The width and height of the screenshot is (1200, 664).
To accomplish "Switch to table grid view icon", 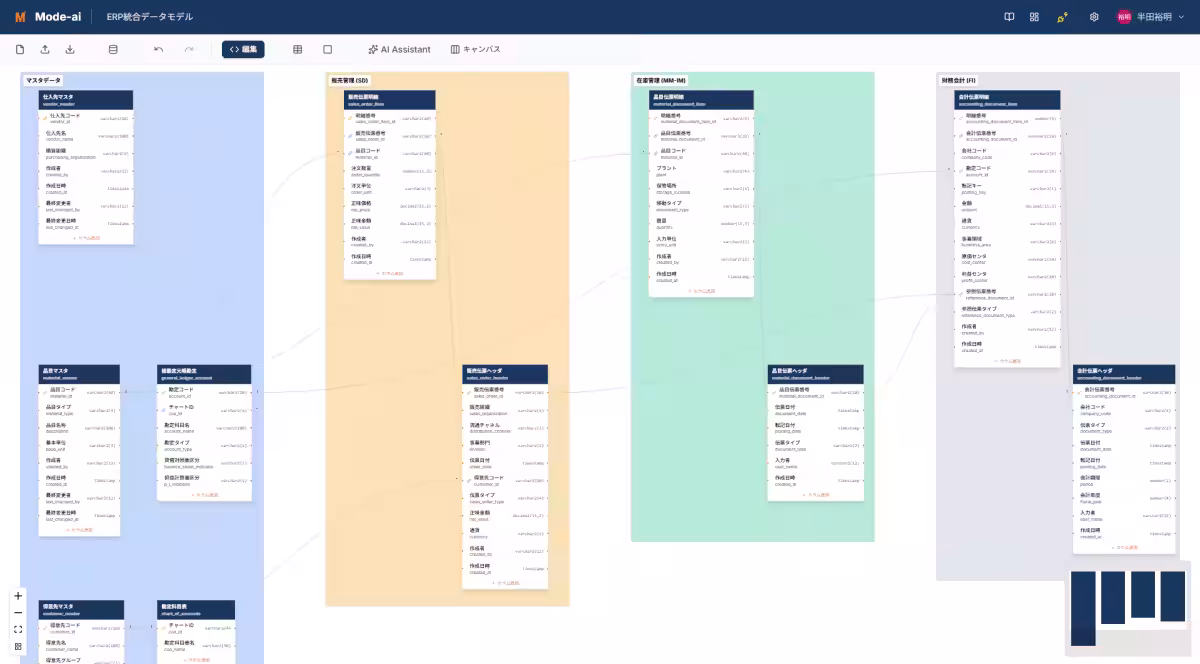I will pos(297,49).
